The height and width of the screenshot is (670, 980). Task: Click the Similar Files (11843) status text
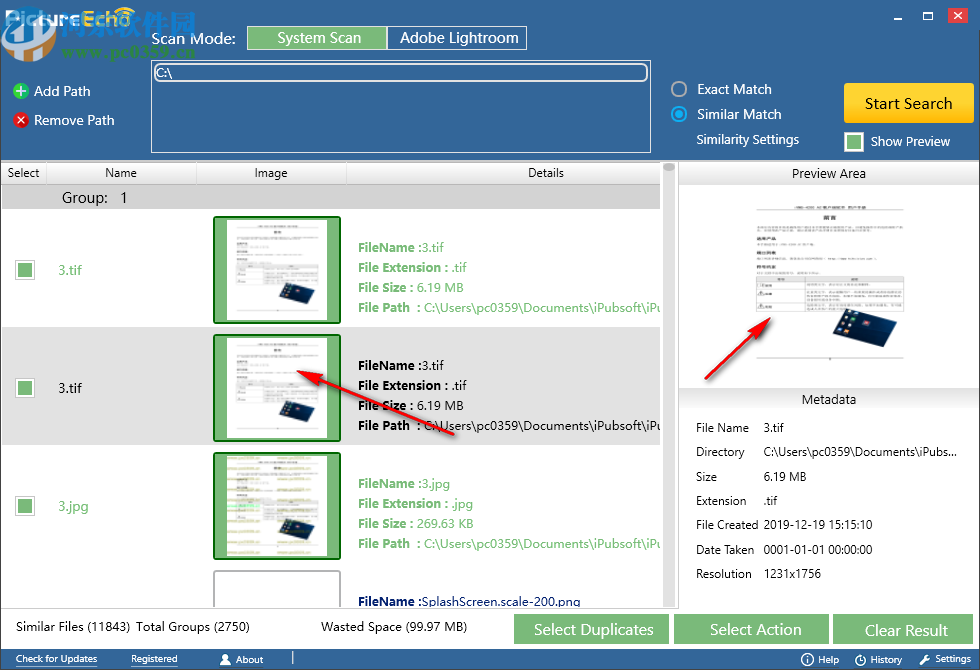coord(73,627)
